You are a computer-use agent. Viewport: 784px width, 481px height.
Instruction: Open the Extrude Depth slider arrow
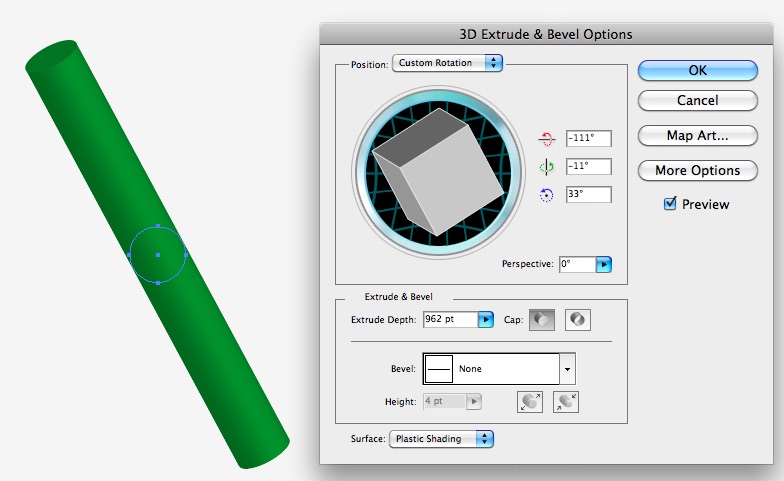(x=486, y=320)
